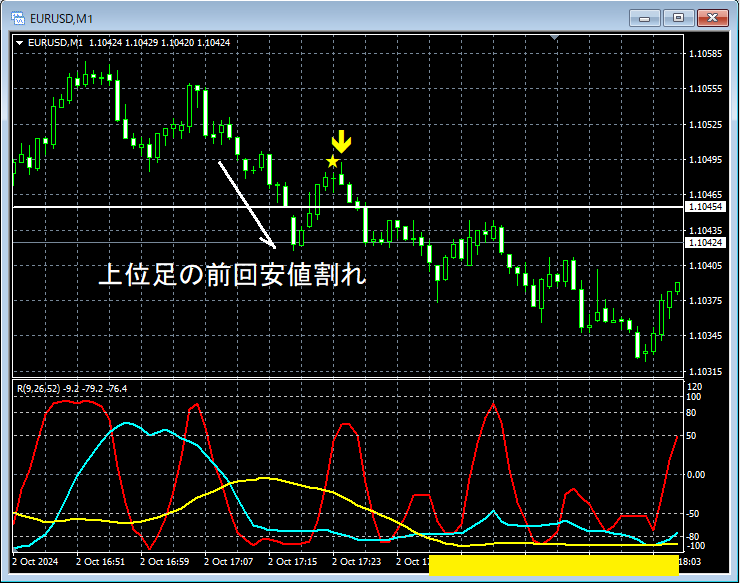Click the 2 Oct 17:15 time axis label

[293, 562]
